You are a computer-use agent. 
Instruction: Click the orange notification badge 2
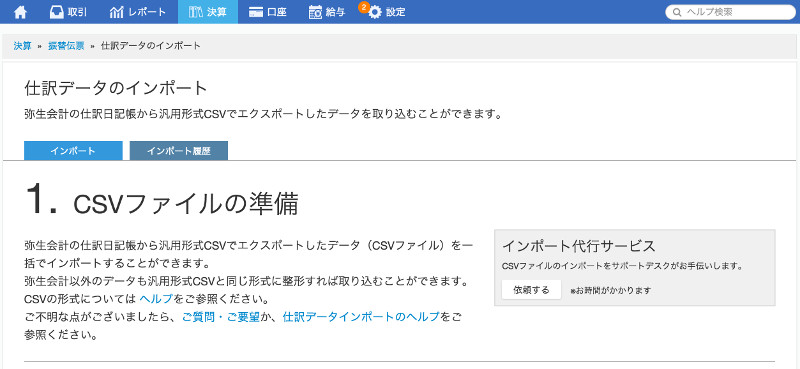tap(363, 7)
